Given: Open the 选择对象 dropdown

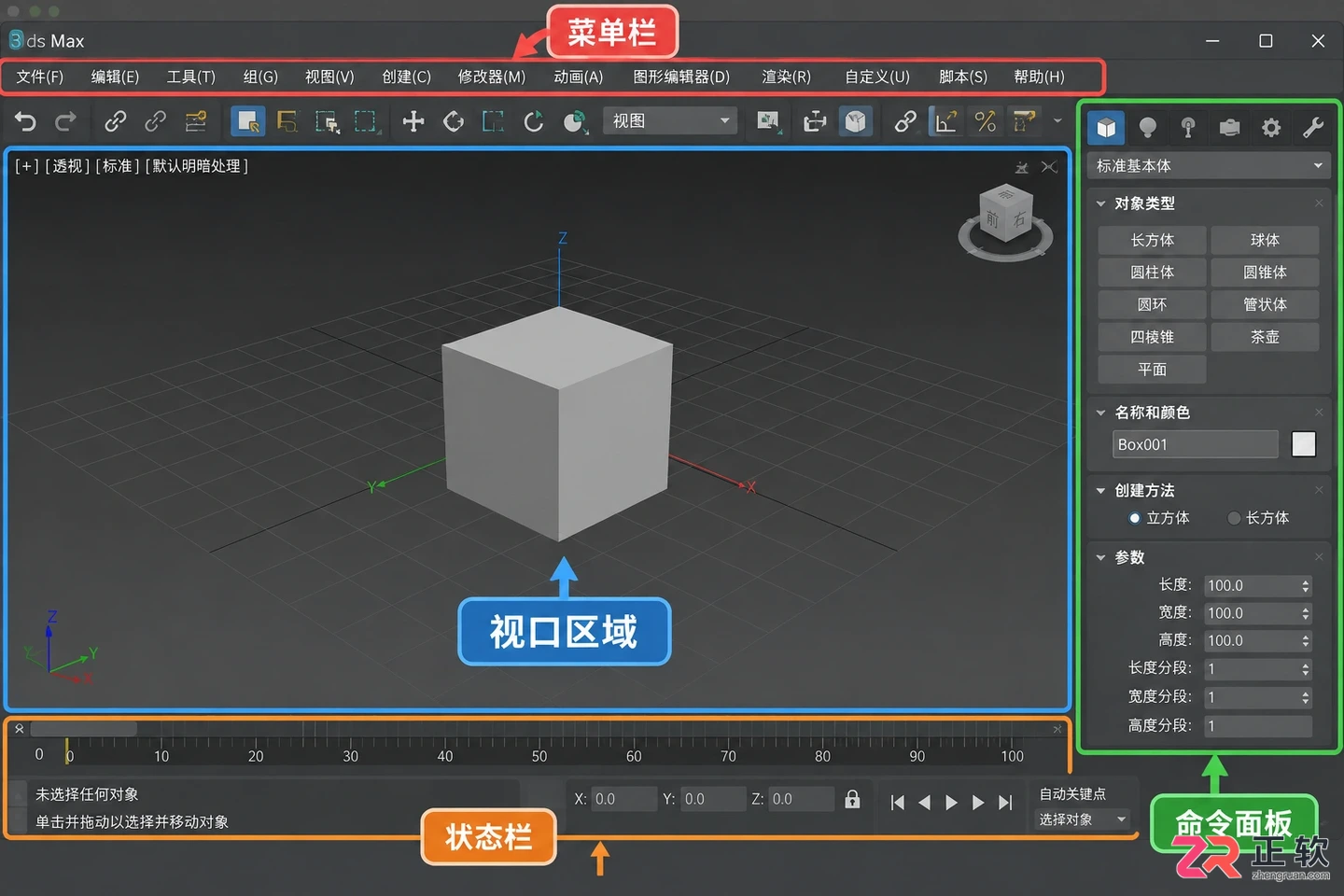Looking at the screenshot, I should pyautogui.click(x=1083, y=819).
